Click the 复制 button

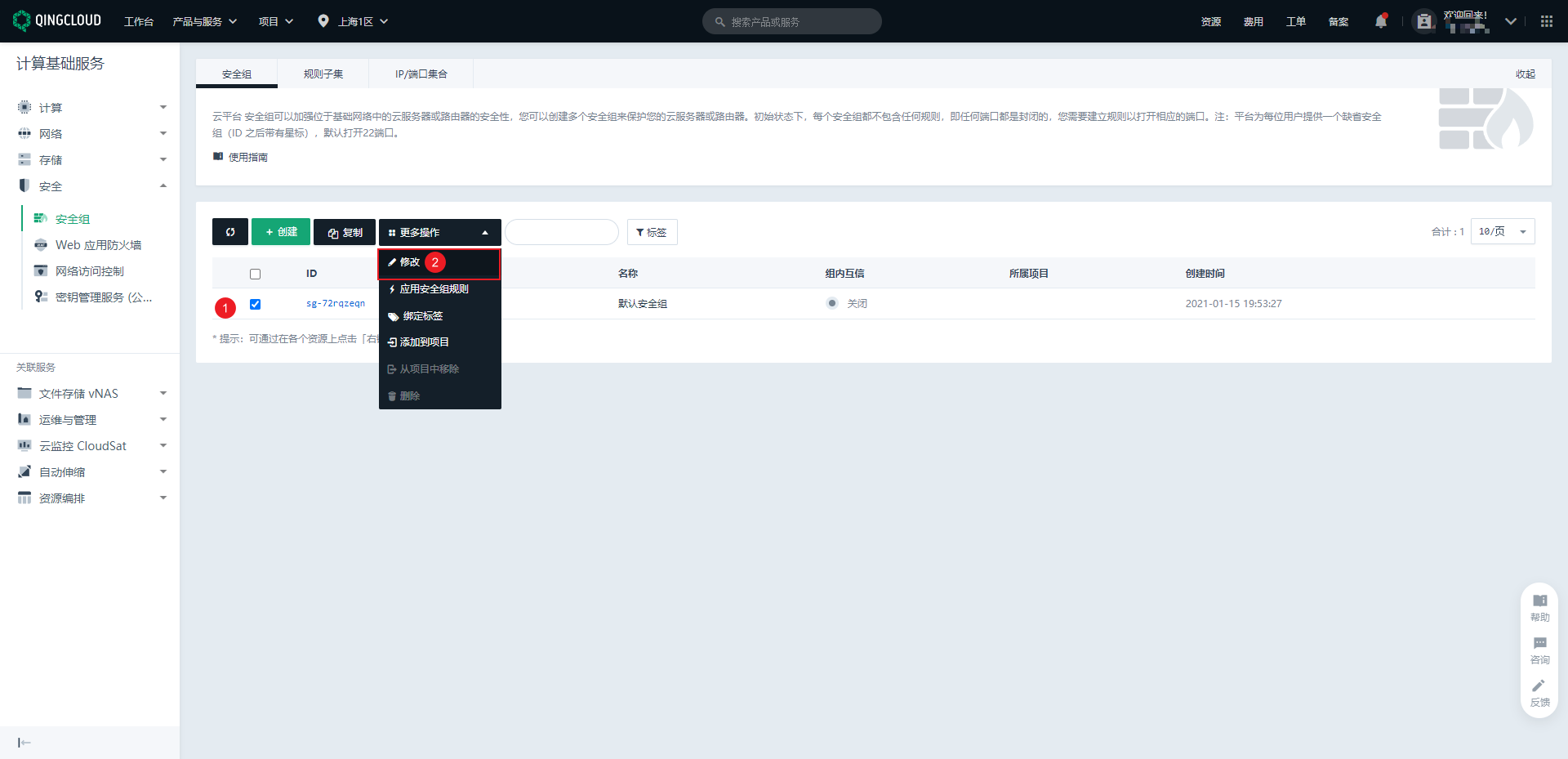coord(345,232)
